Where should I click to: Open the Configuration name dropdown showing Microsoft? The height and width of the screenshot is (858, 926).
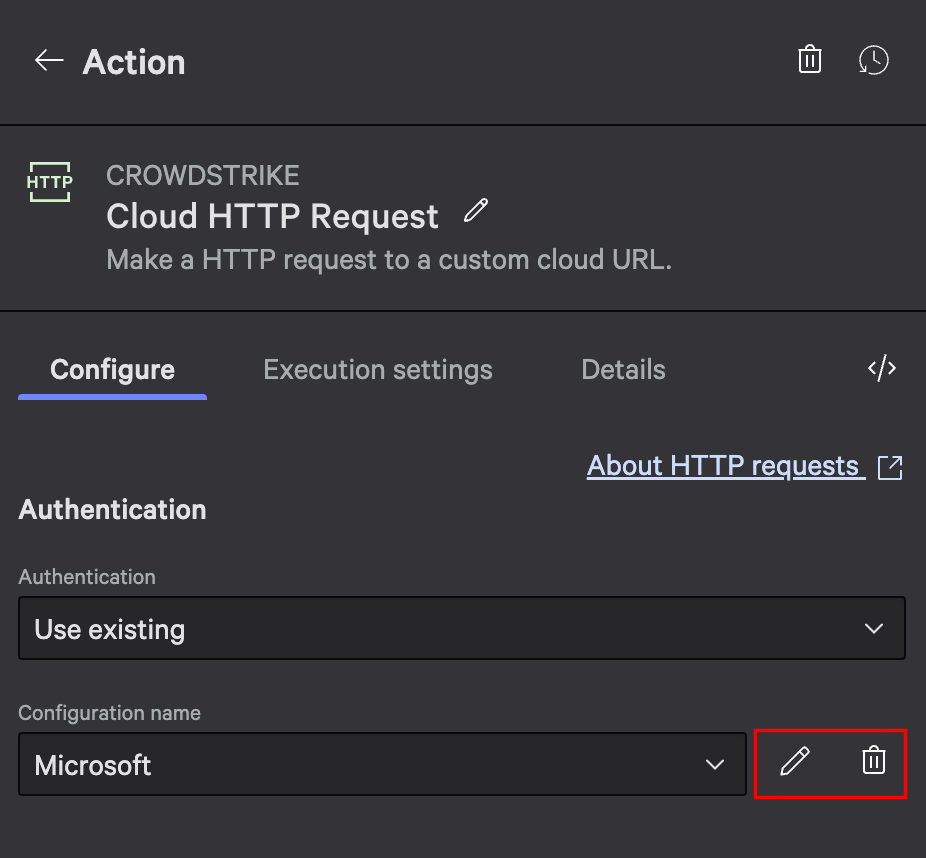click(383, 764)
